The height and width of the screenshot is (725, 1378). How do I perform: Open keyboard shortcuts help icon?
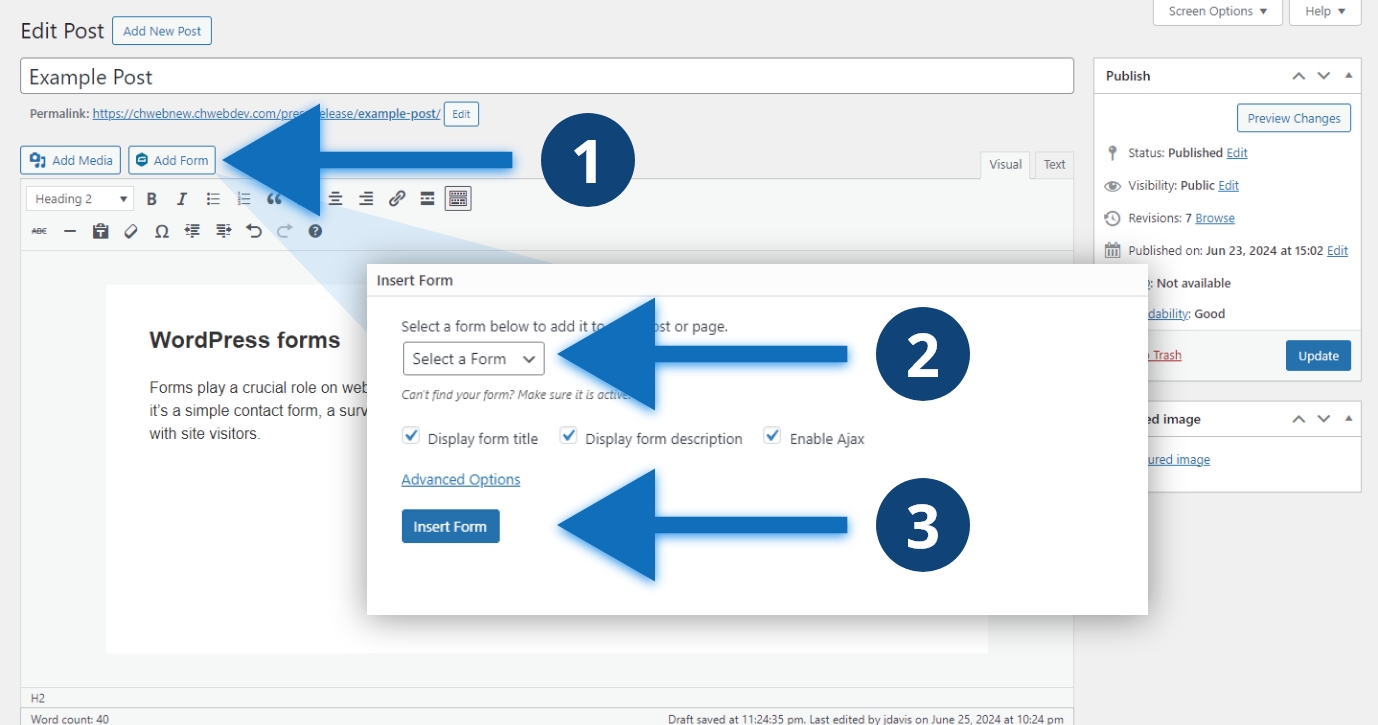[x=315, y=231]
